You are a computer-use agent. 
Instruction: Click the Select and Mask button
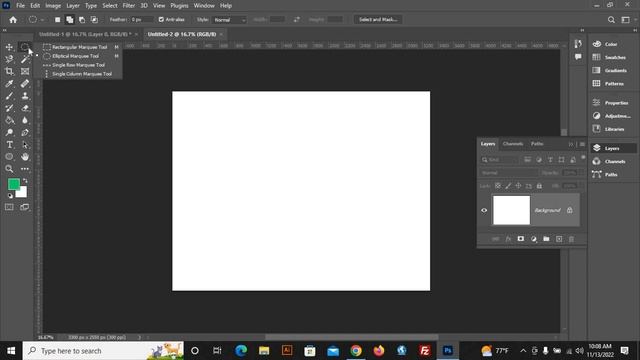(378, 20)
